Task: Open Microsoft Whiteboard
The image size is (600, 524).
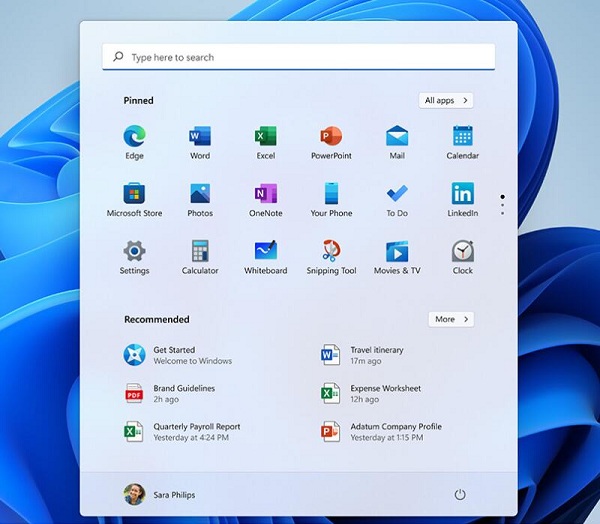Action: click(266, 257)
